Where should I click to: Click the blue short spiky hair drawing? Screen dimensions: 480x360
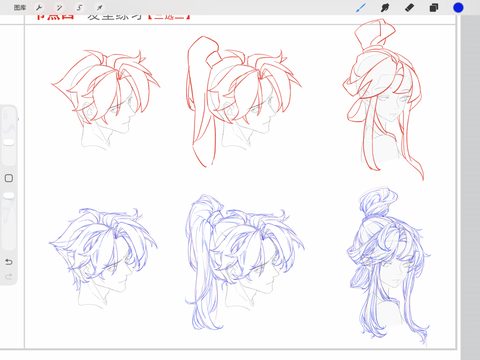tap(103, 257)
